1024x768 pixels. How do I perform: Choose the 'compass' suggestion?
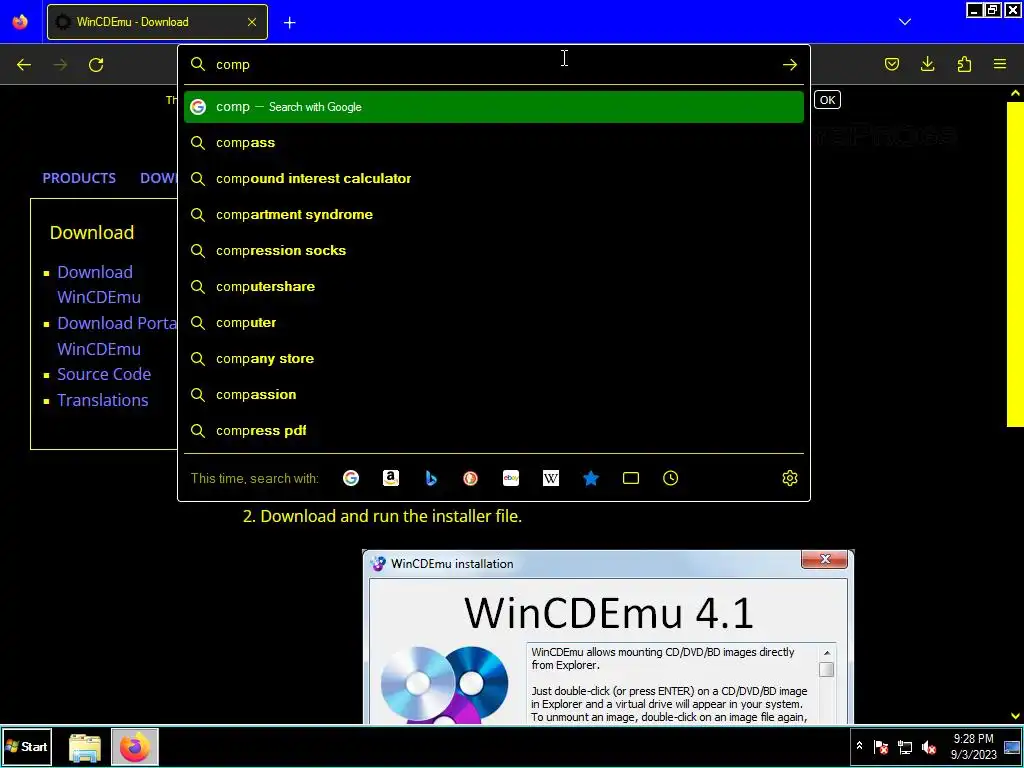click(x=494, y=142)
